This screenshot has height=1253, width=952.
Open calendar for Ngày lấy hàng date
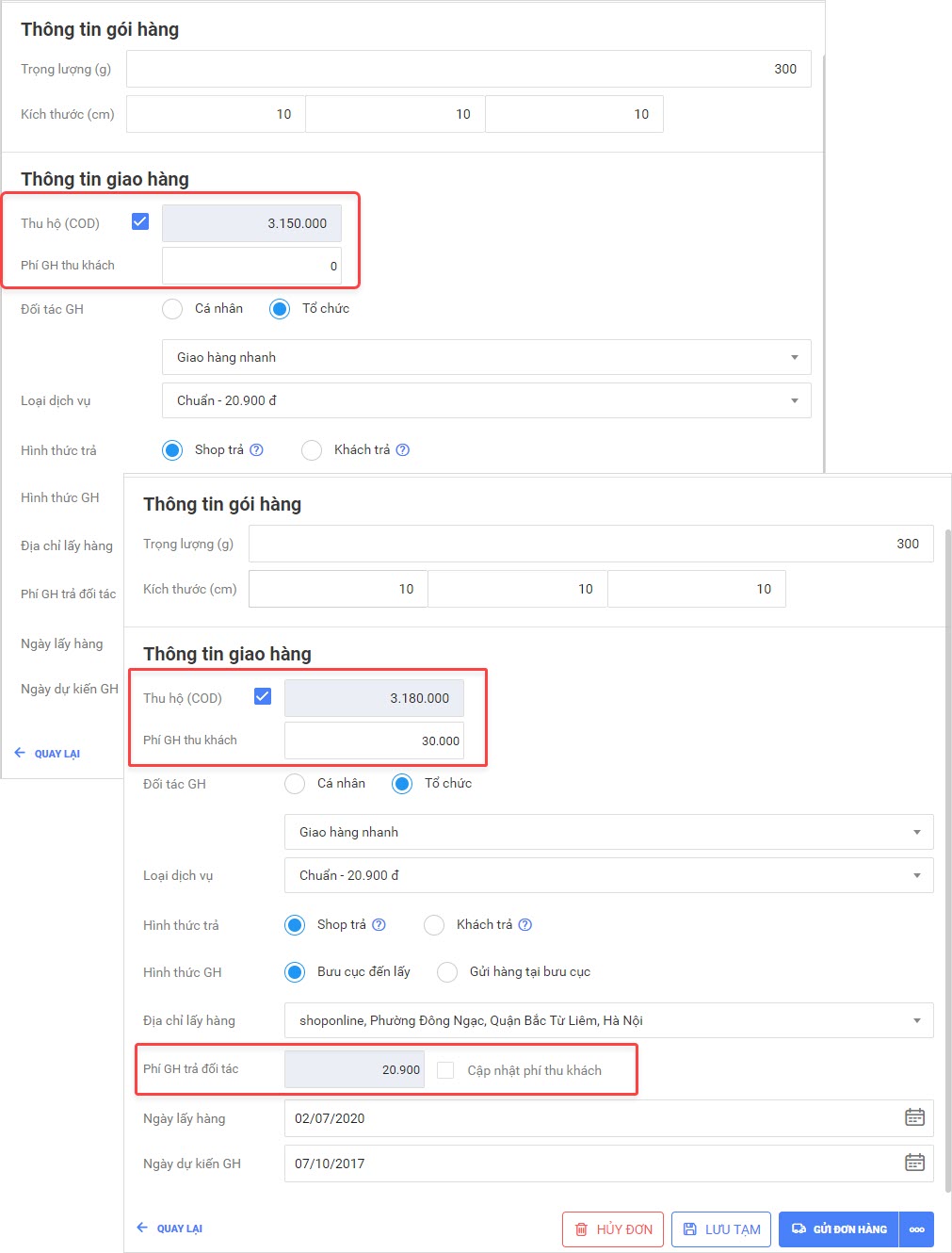pyautogui.click(x=914, y=1117)
